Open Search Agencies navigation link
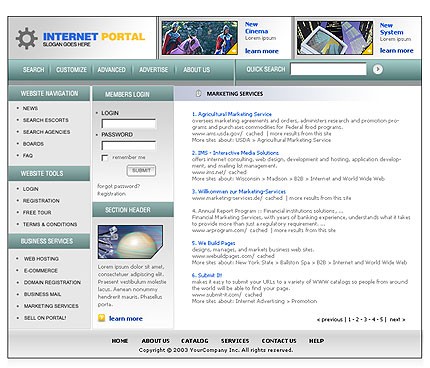 click(x=46, y=132)
